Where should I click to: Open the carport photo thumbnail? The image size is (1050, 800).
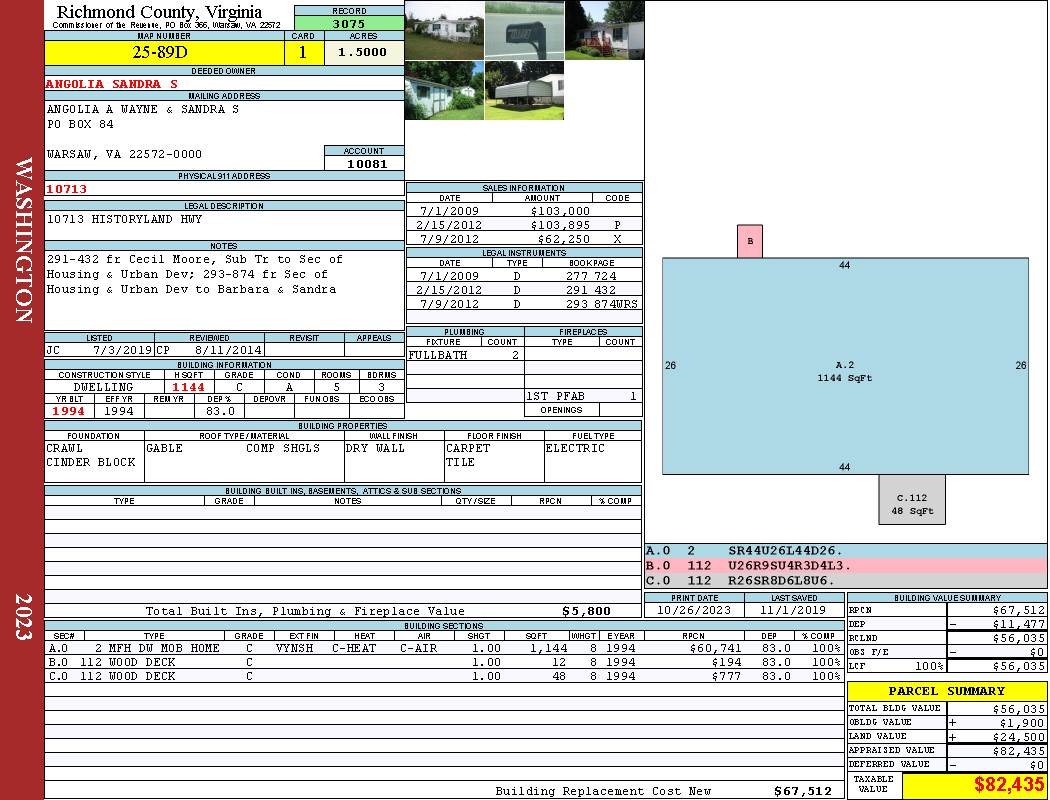click(x=524, y=90)
